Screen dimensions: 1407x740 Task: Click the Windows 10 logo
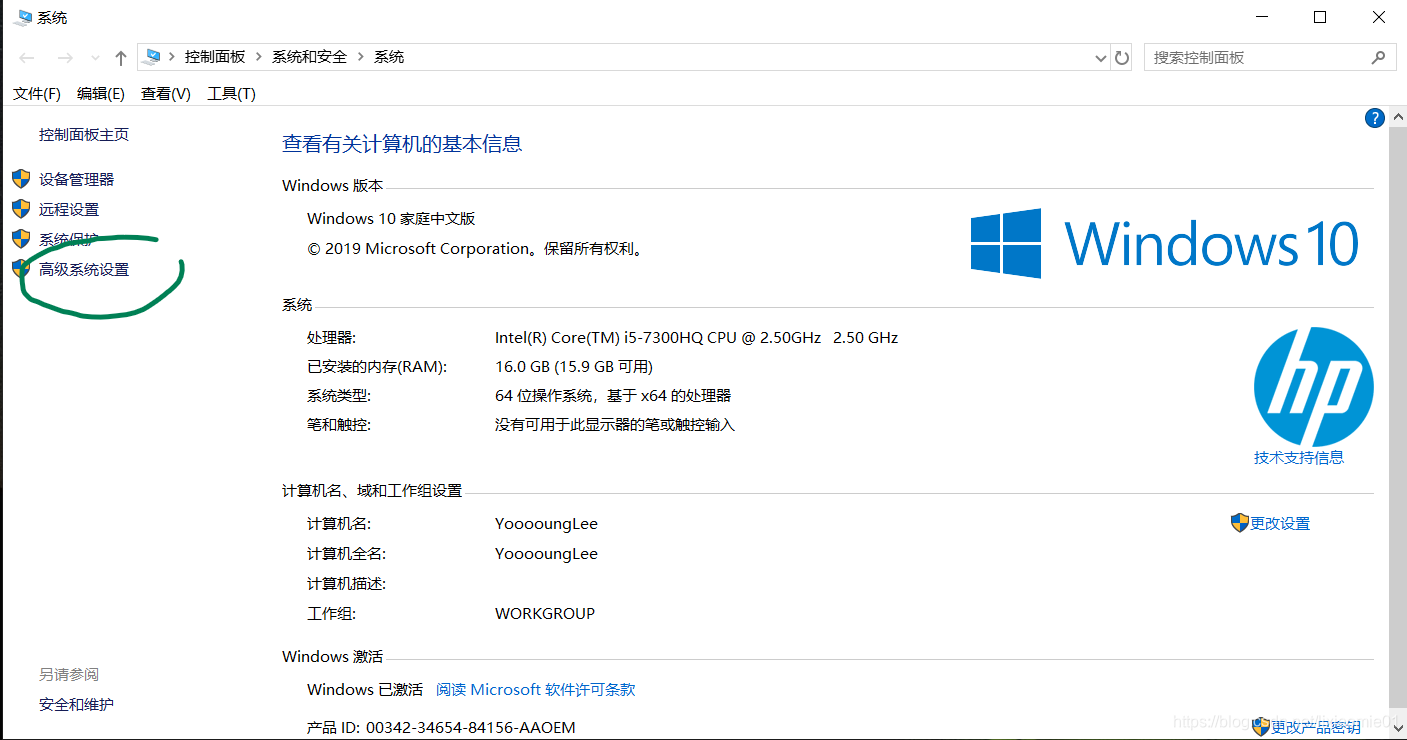(x=1165, y=243)
